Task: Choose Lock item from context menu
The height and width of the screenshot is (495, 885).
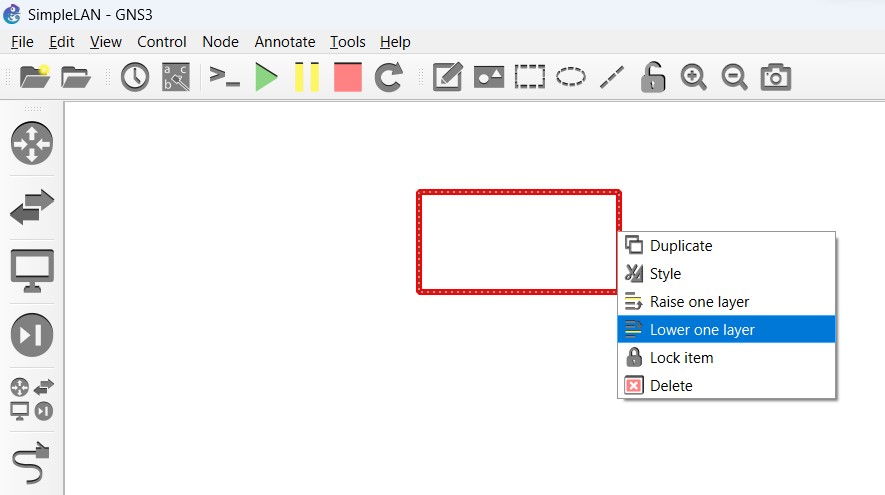Action: [x=726, y=358]
